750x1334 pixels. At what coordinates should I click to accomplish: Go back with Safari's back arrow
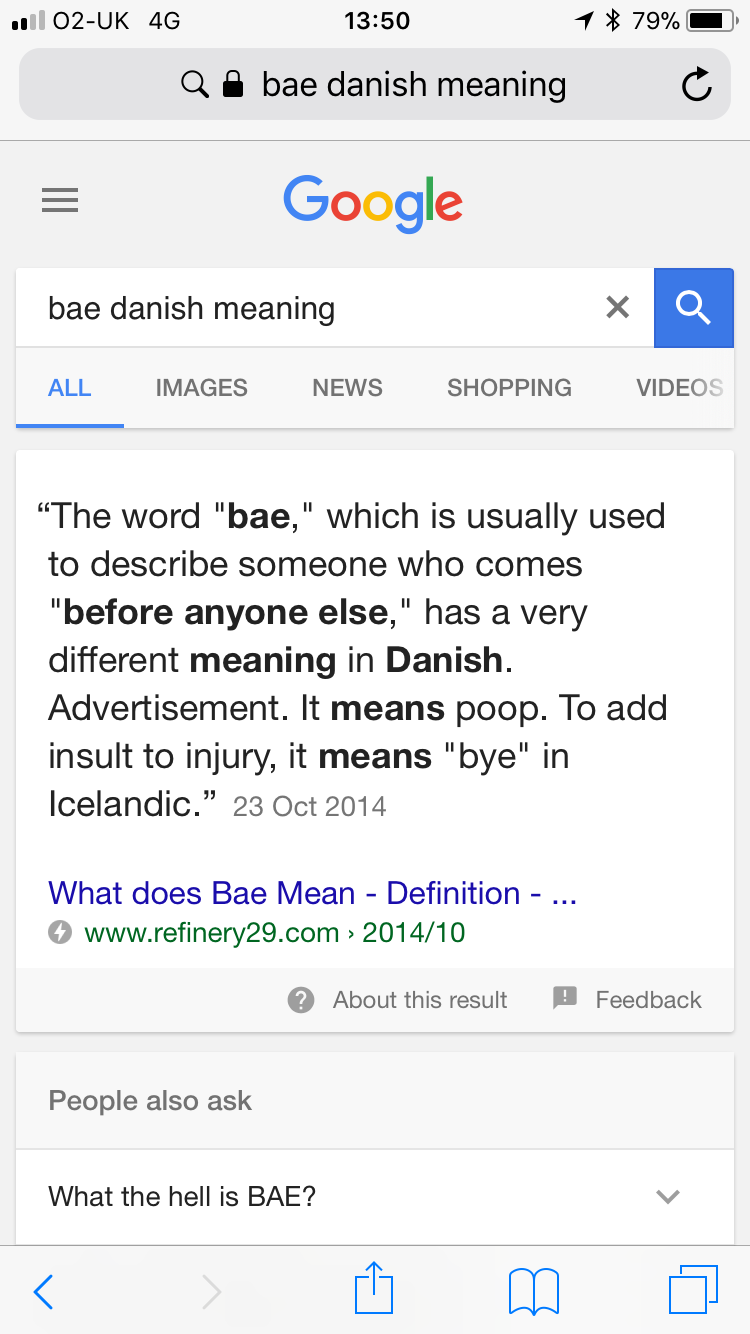pyautogui.click(x=43, y=1292)
